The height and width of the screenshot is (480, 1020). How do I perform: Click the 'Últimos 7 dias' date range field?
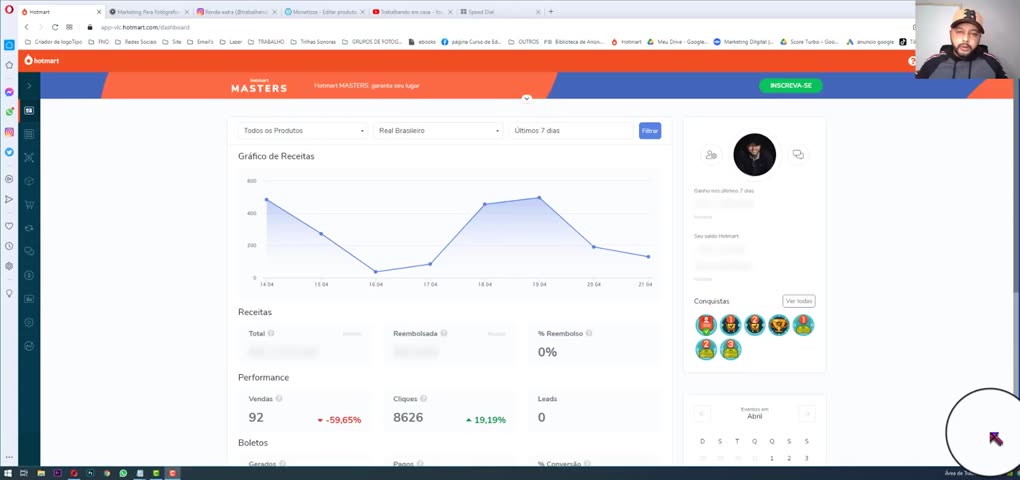coord(570,131)
